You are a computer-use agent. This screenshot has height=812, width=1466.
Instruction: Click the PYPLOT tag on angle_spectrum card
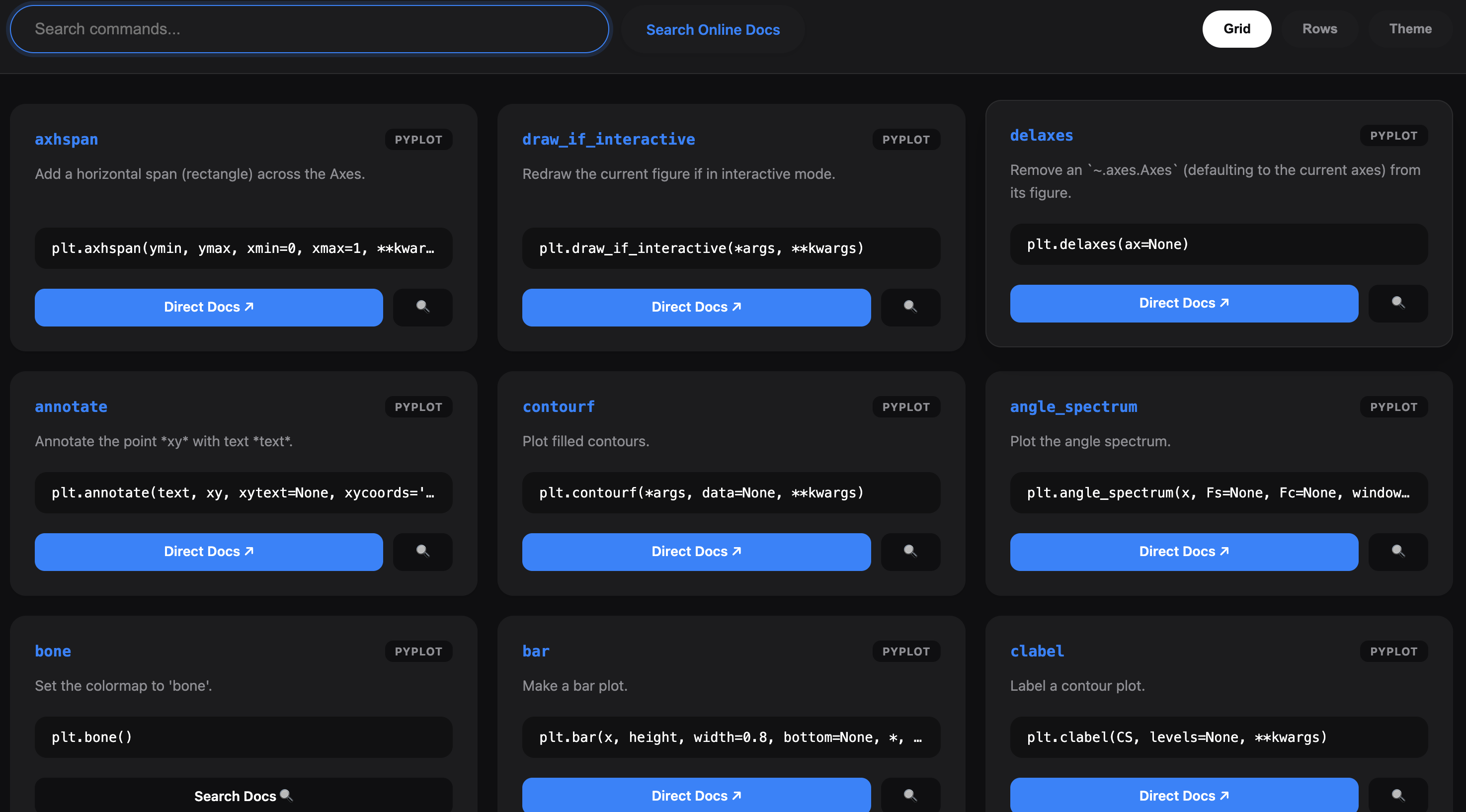(1392, 407)
